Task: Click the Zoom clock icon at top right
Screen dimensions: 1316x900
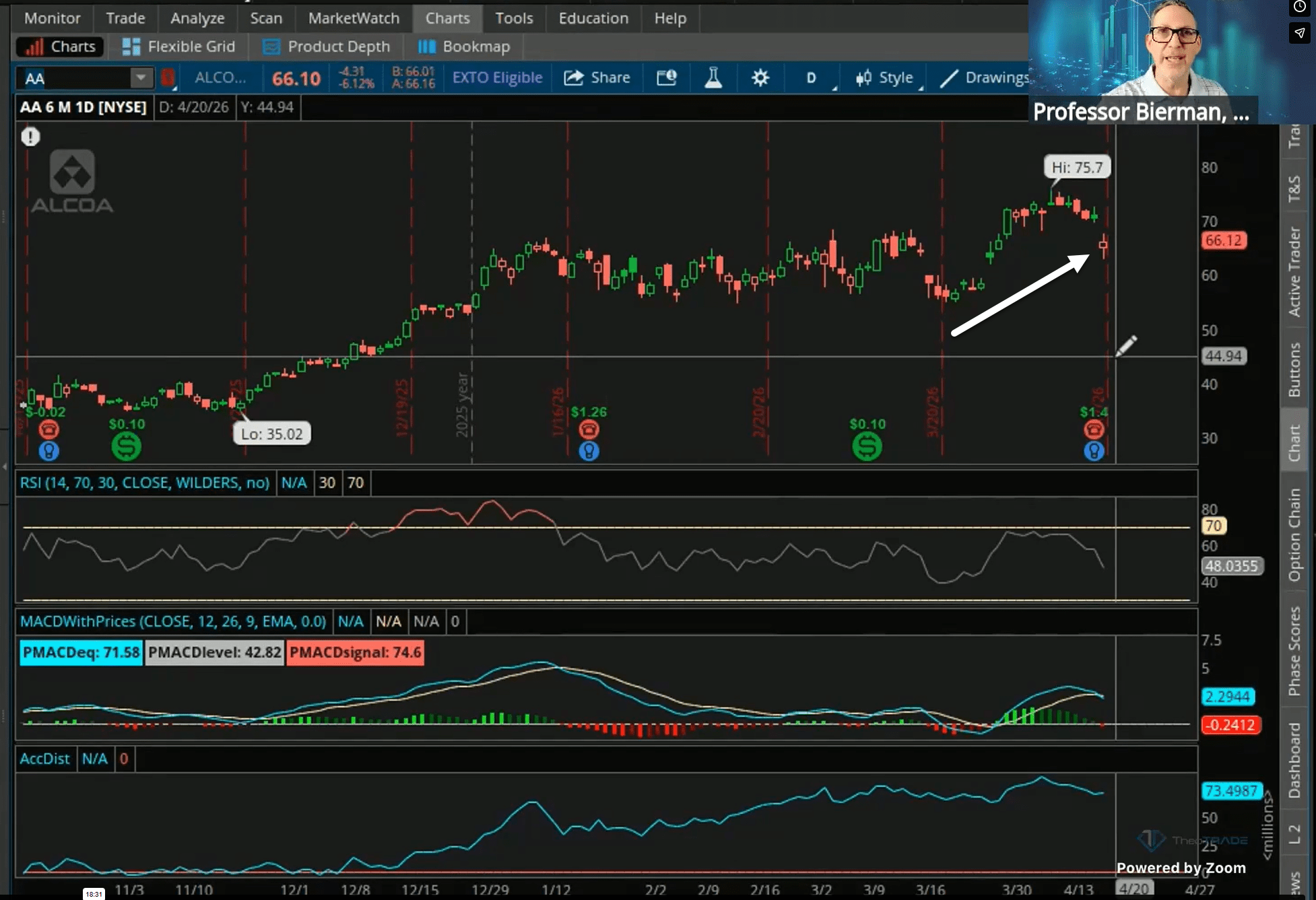Action: pos(1300,7)
